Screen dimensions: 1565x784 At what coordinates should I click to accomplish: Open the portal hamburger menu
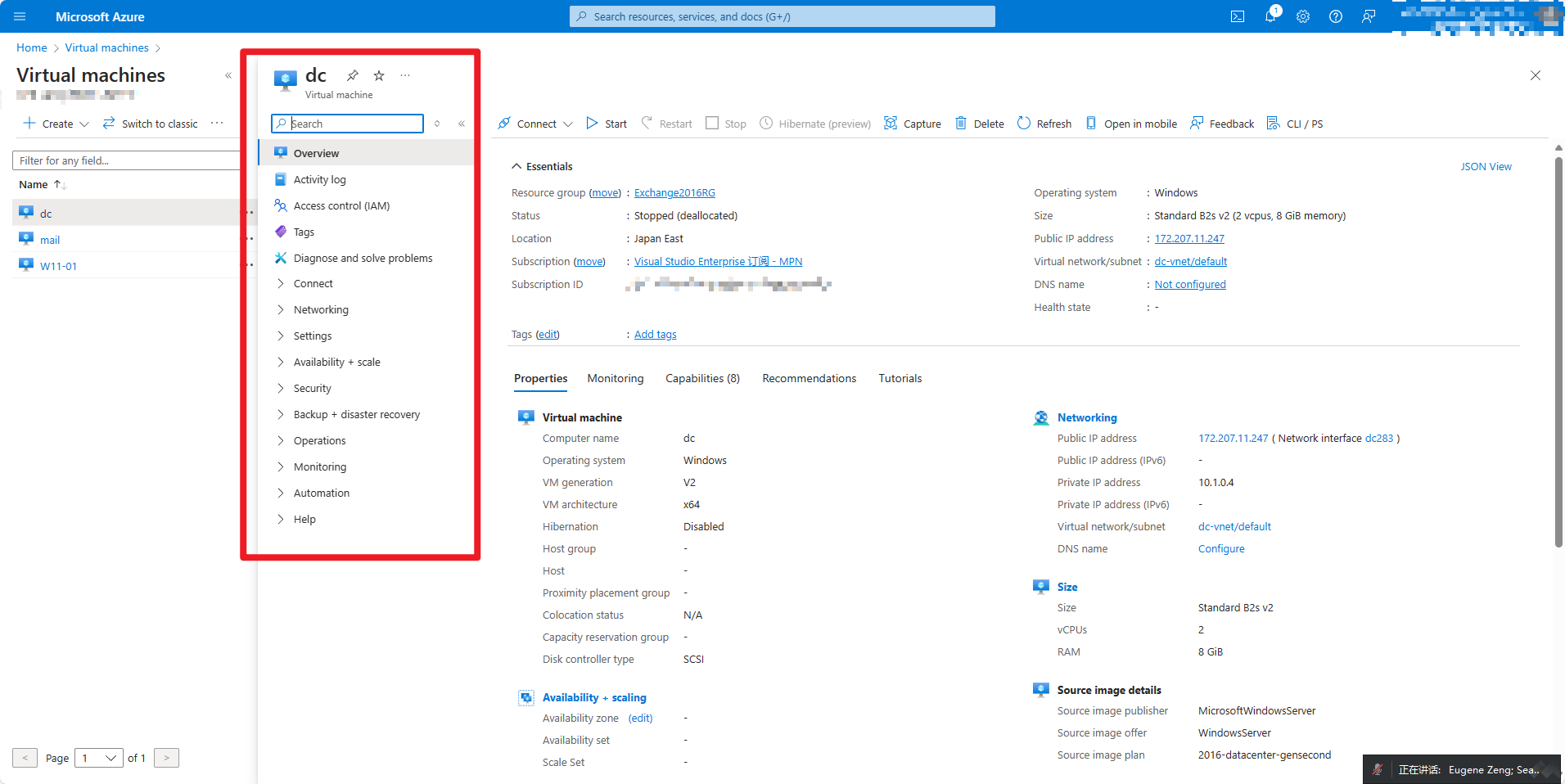tap(20, 16)
